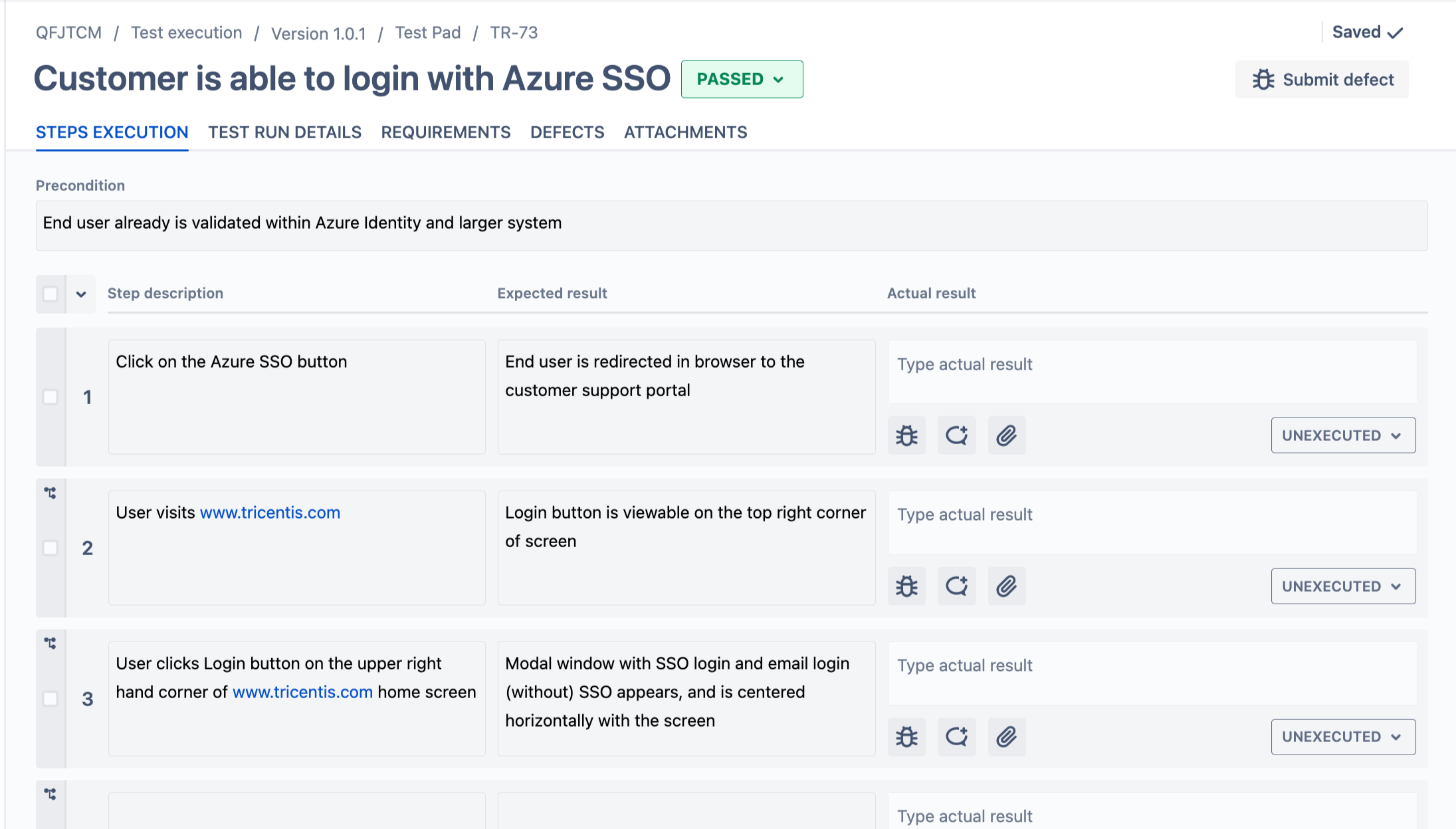Click the shared step icon above step 2

click(51, 493)
